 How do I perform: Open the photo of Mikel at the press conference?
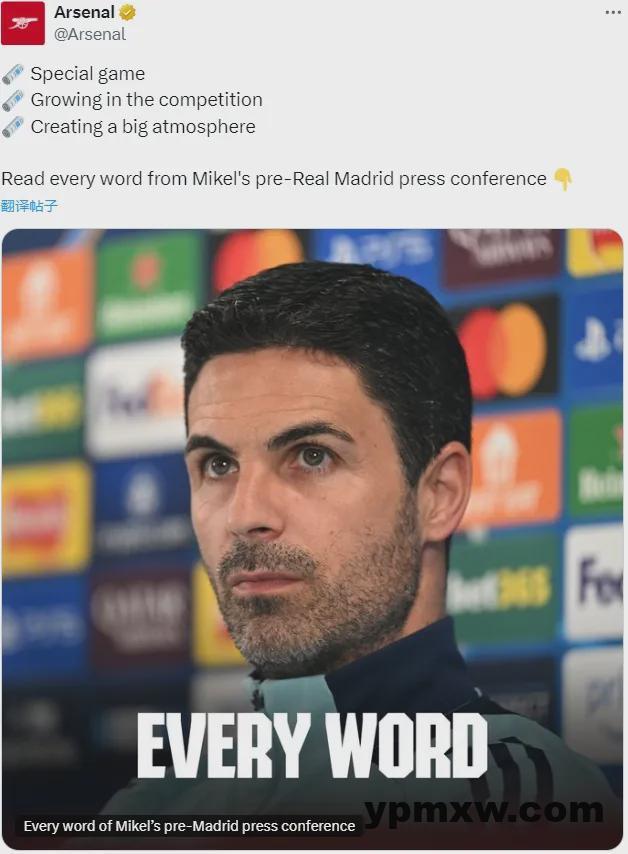point(312,539)
